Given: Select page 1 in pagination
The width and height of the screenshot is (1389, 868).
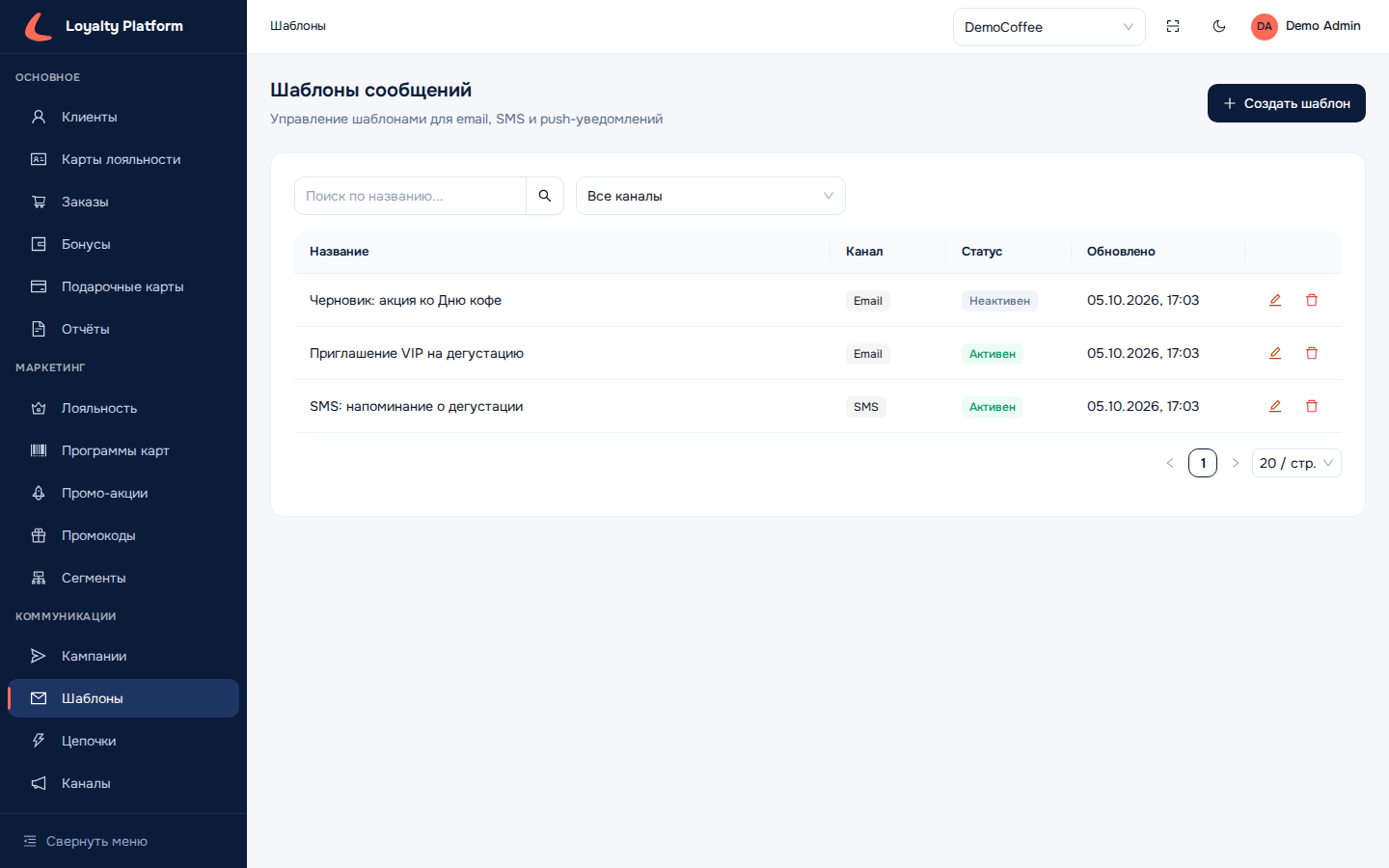Looking at the screenshot, I should pos(1203,463).
